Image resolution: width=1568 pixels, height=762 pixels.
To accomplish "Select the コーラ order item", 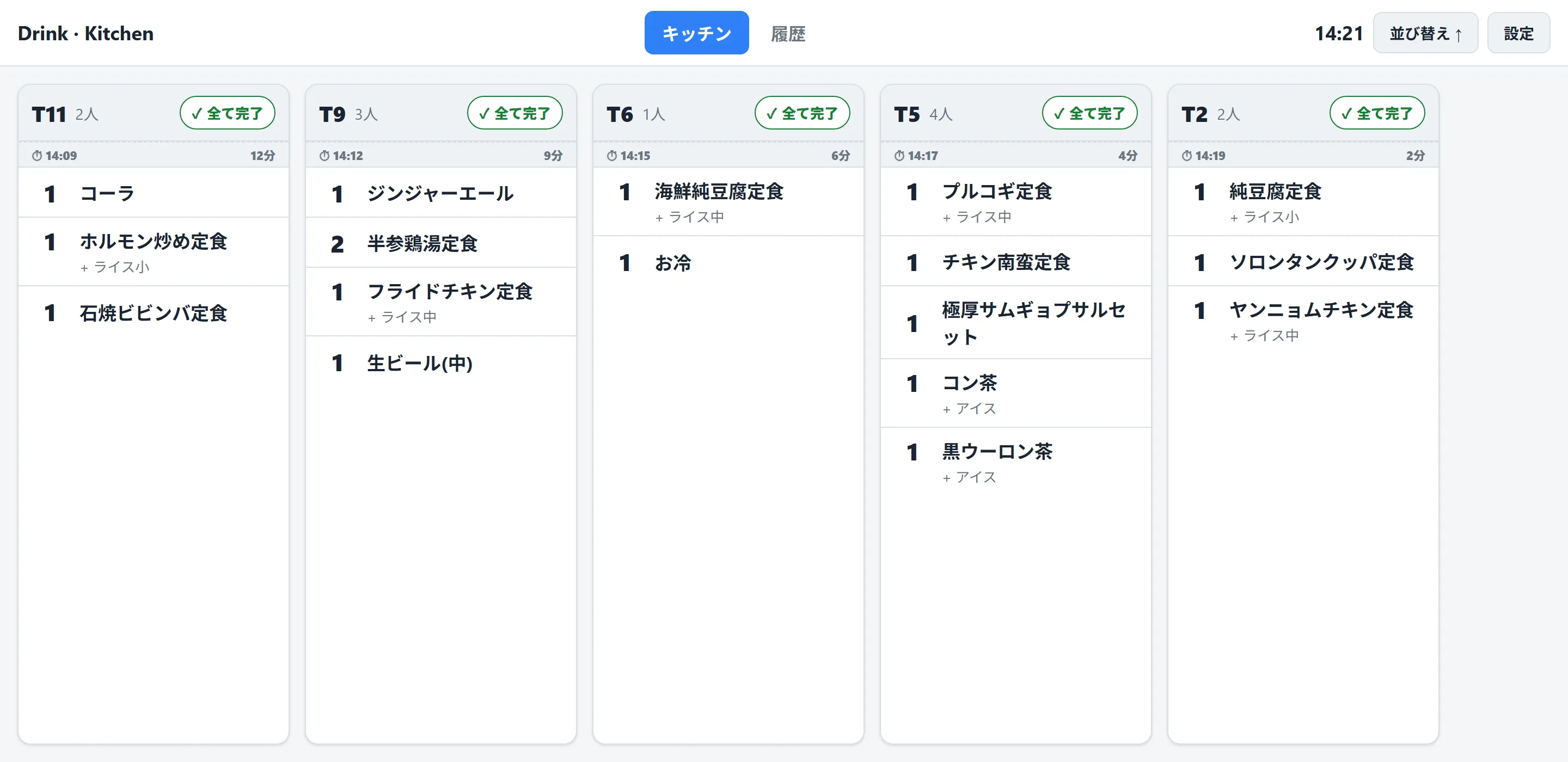I will (x=154, y=193).
